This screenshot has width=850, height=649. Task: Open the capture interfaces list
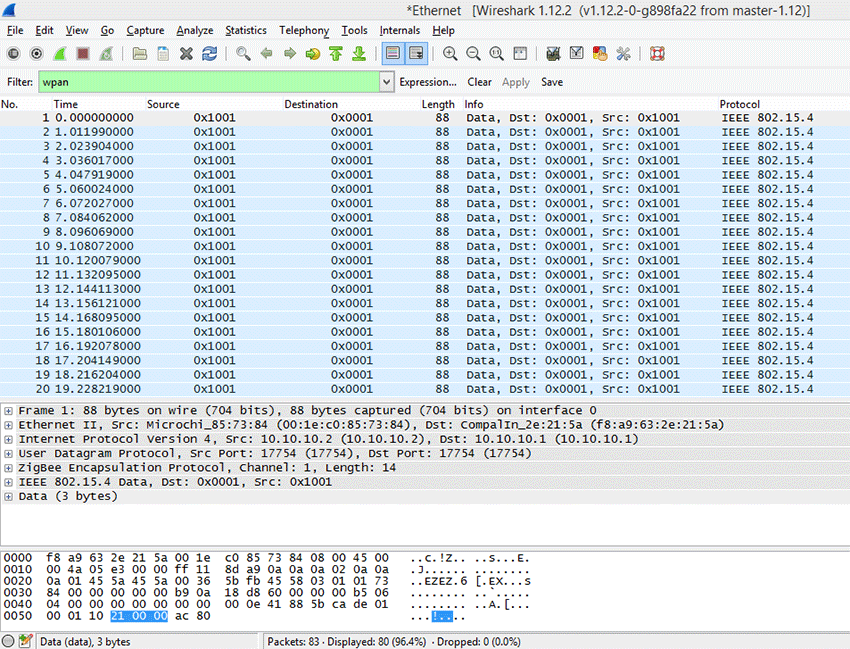point(13,53)
